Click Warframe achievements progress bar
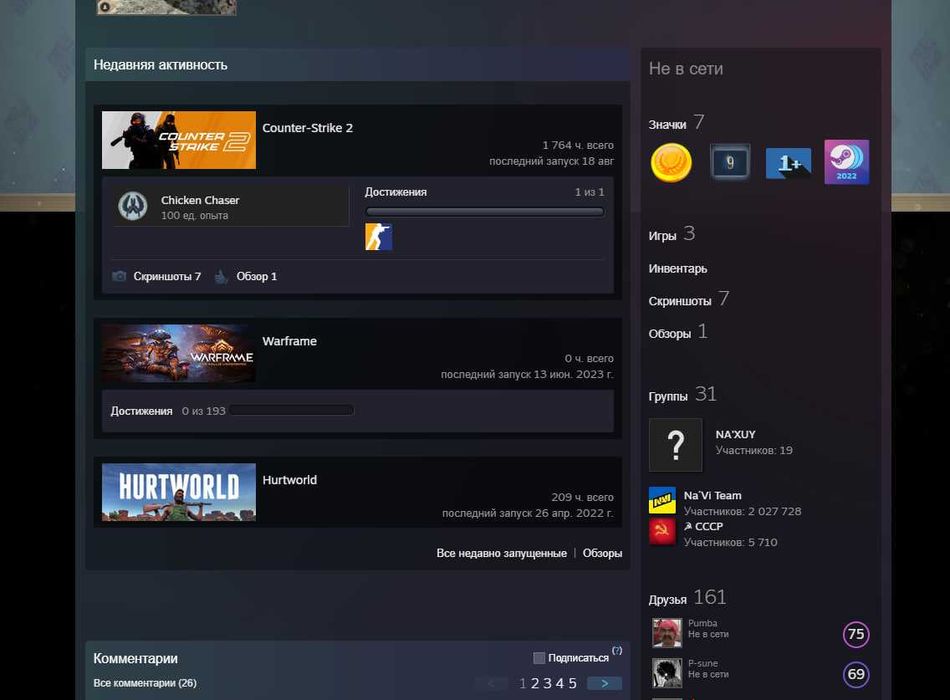Screen dimensions: 950x700 (291, 411)
